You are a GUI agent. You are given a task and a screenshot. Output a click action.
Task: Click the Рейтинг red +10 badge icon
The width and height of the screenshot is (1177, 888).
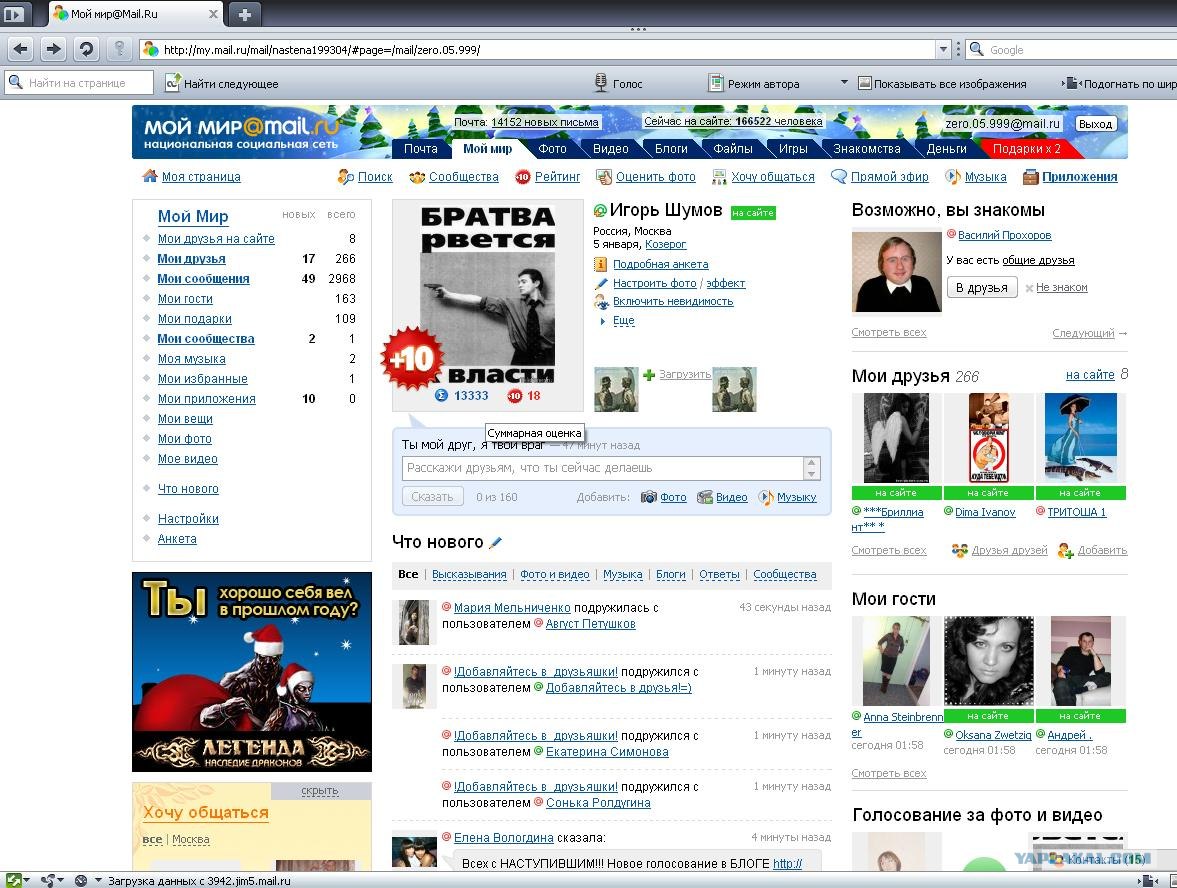click(522, 177)
